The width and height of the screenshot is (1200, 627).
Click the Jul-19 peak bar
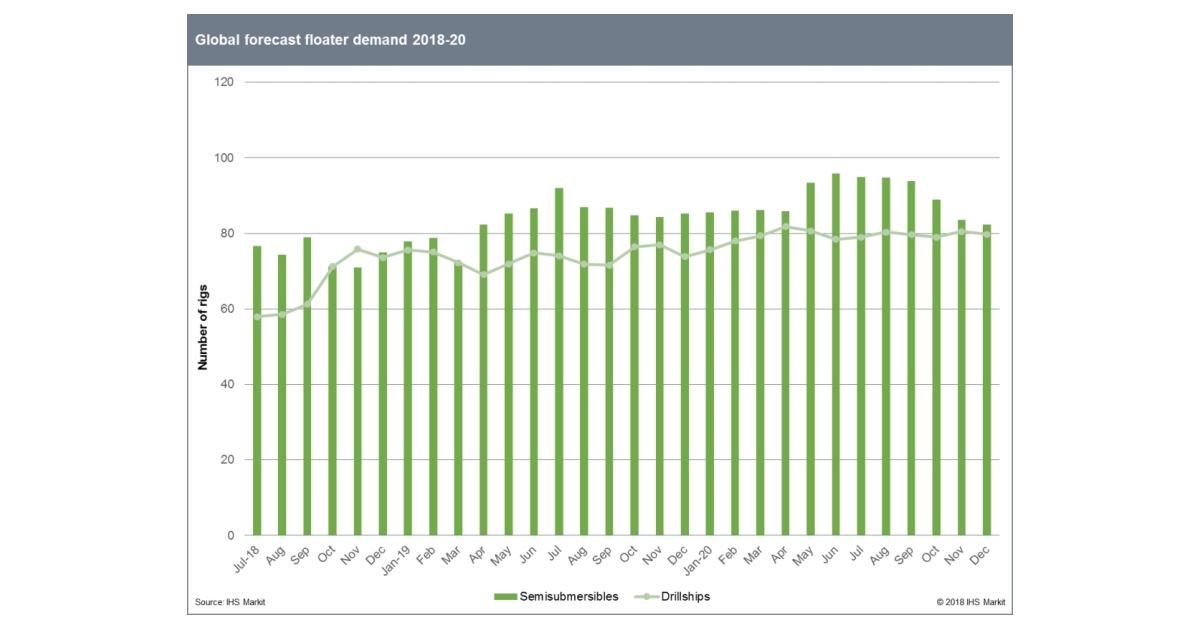click(x=557, y=350)
